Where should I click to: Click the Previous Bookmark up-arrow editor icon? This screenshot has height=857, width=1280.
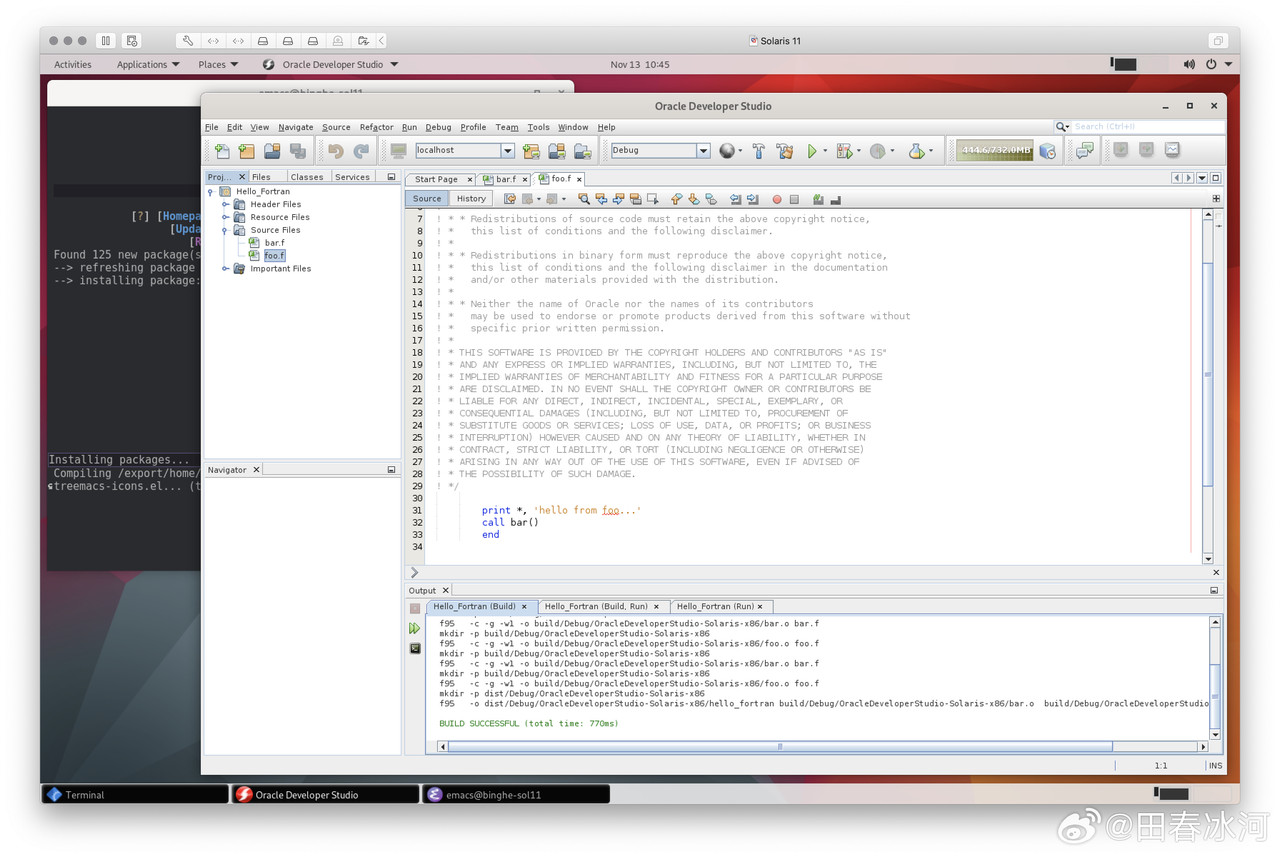(677, 199)
